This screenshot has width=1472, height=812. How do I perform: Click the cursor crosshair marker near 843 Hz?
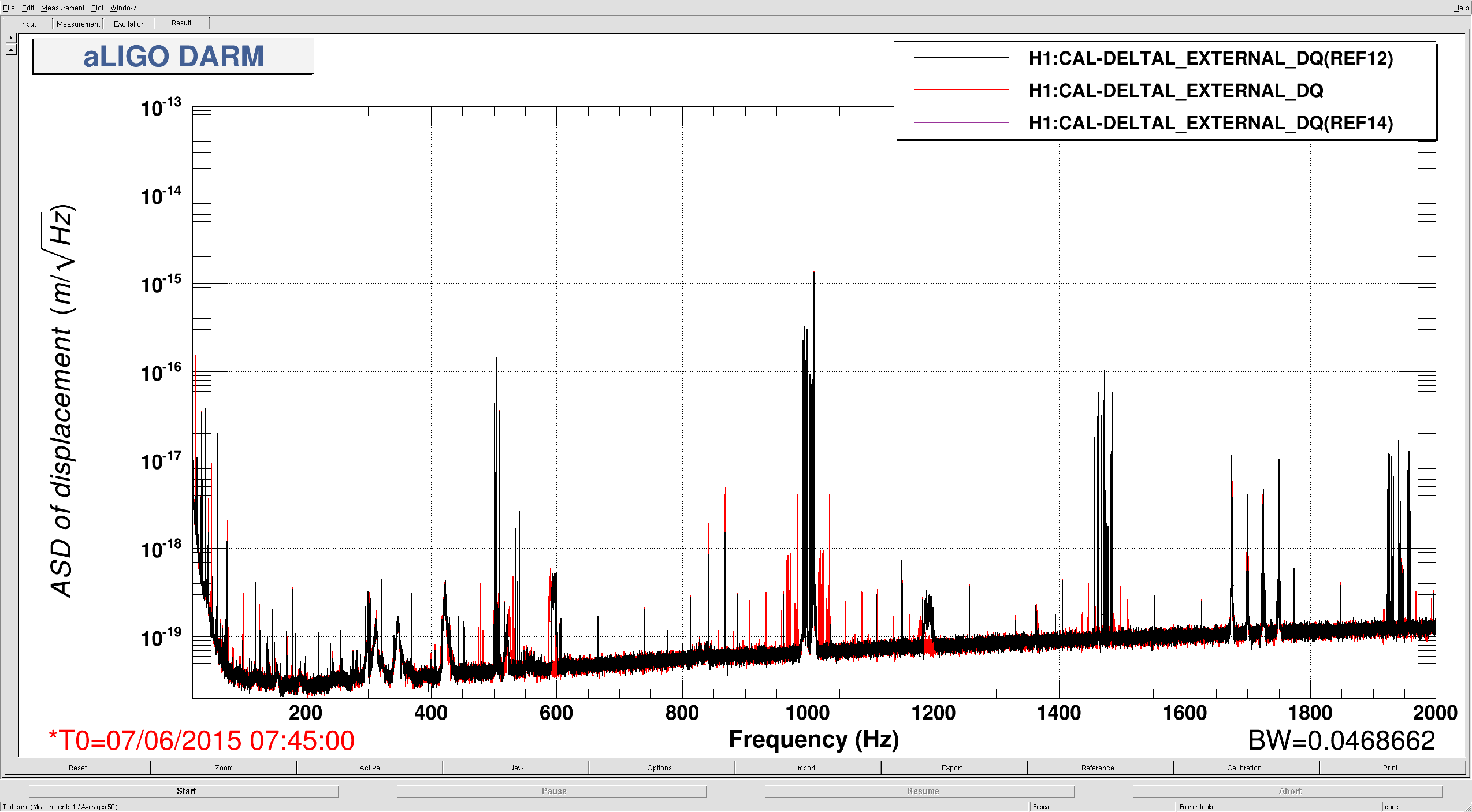[709, 523]
